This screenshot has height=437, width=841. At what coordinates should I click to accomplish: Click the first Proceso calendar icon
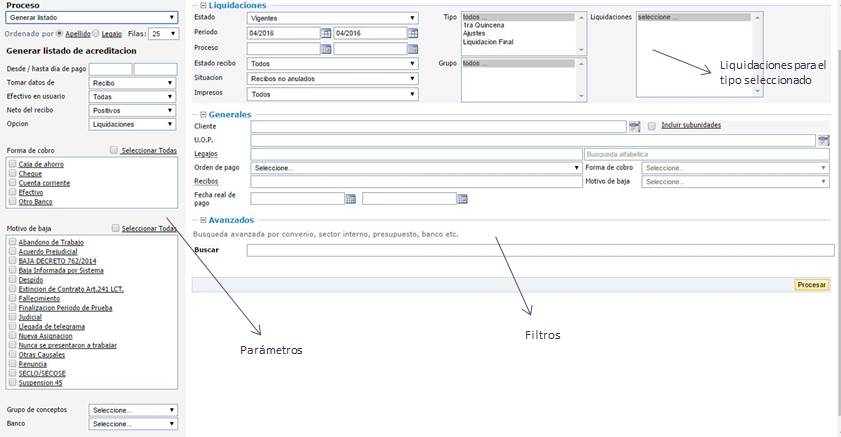coord(325,48)
